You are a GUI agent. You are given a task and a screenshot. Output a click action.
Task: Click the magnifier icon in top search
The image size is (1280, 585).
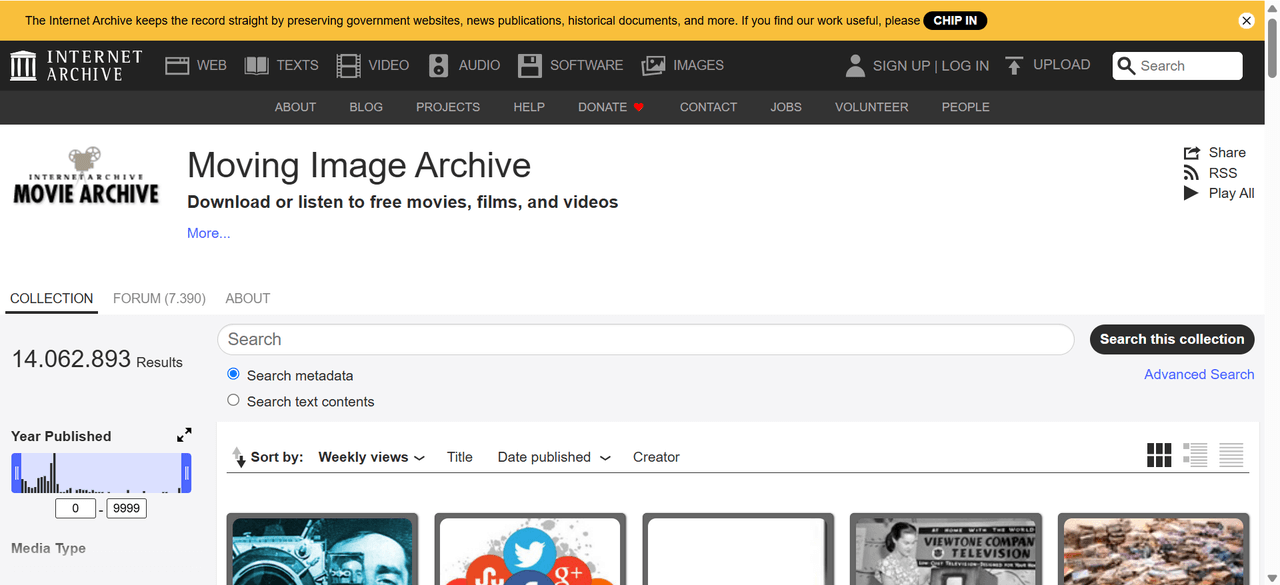point(1127,66)
